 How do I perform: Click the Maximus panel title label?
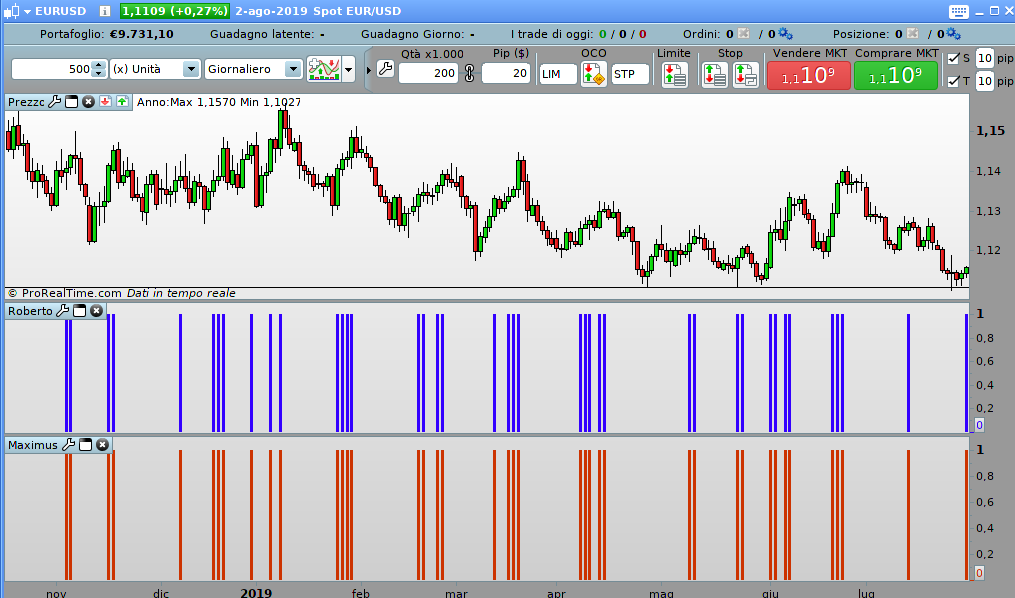click(x=33, y=445)
